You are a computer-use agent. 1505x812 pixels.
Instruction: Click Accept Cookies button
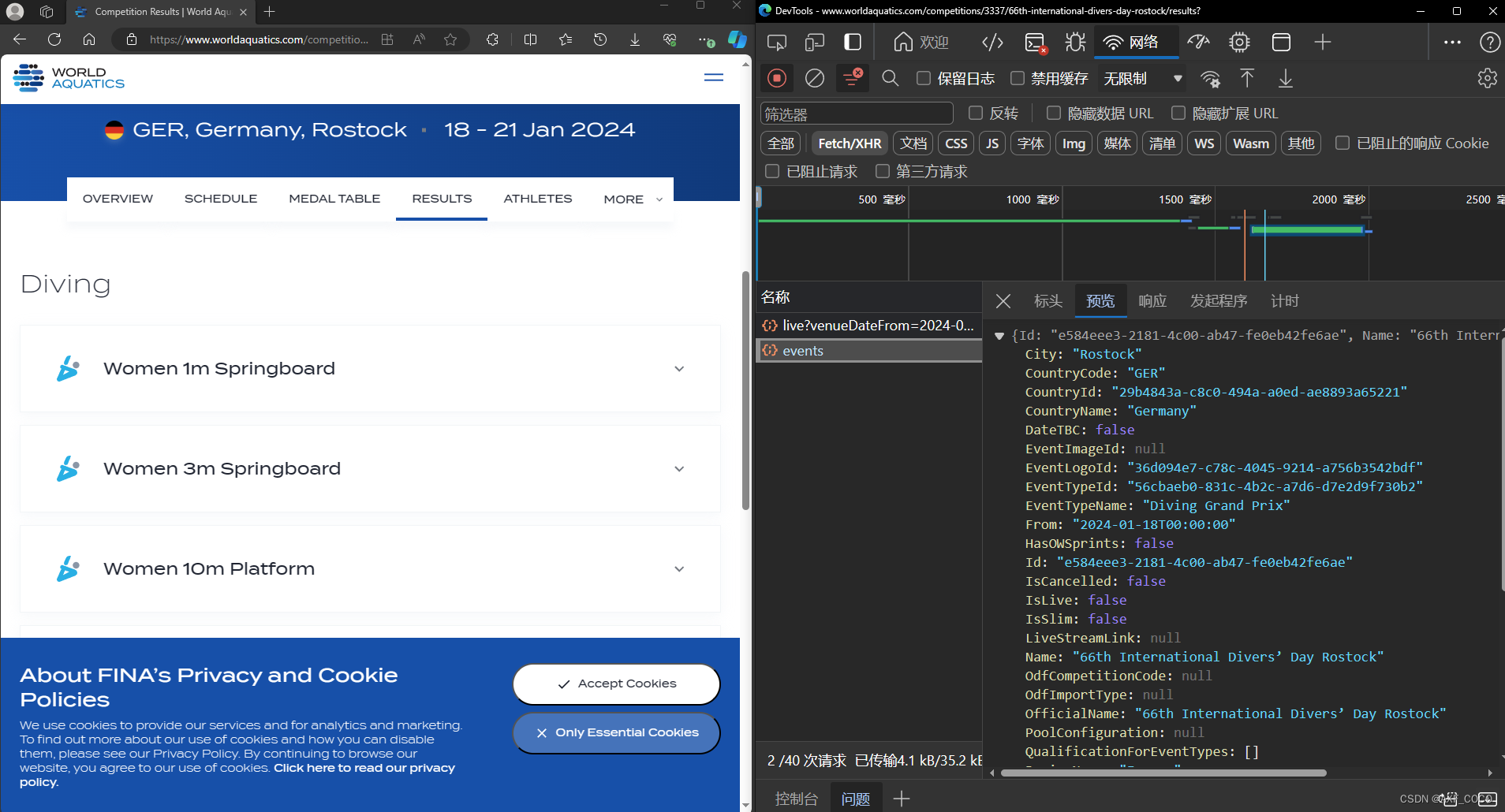617,684
